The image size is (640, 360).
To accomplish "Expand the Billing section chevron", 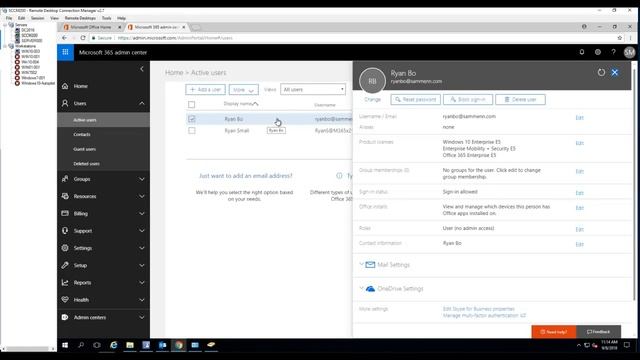I will click(142, 213).
